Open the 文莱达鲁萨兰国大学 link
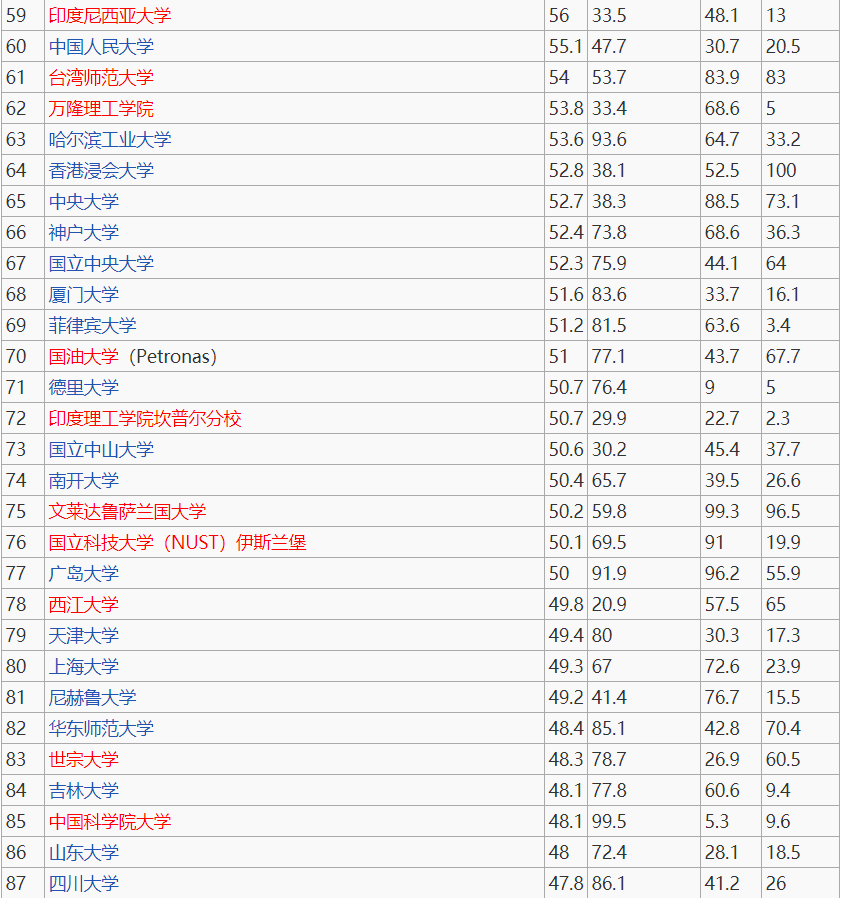Viewport: 841px width, 898px height. tap(120, 511)
